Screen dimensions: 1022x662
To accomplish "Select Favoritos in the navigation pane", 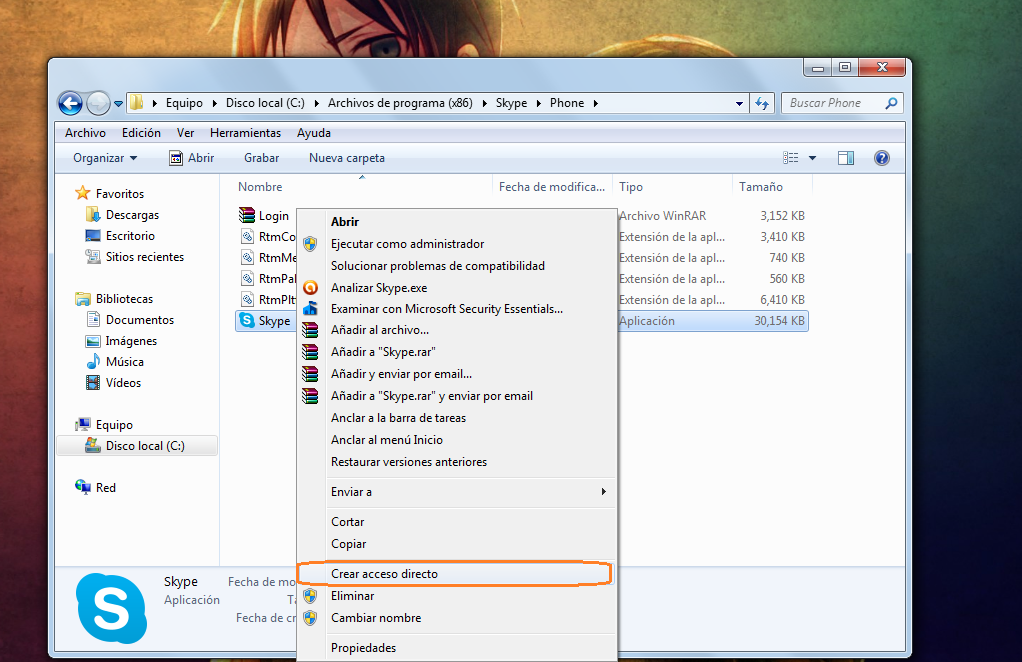I will tap(120, 194).
